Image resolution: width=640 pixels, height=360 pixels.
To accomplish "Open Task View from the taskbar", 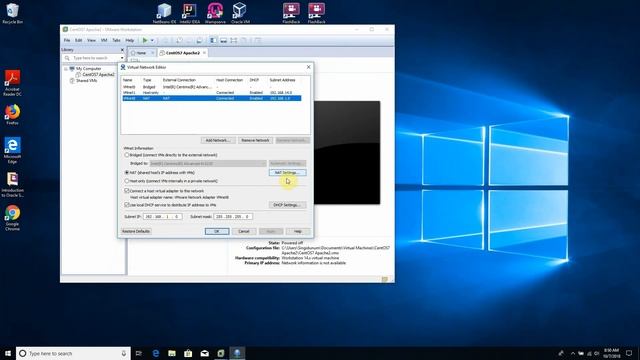I will coord(139,353).
